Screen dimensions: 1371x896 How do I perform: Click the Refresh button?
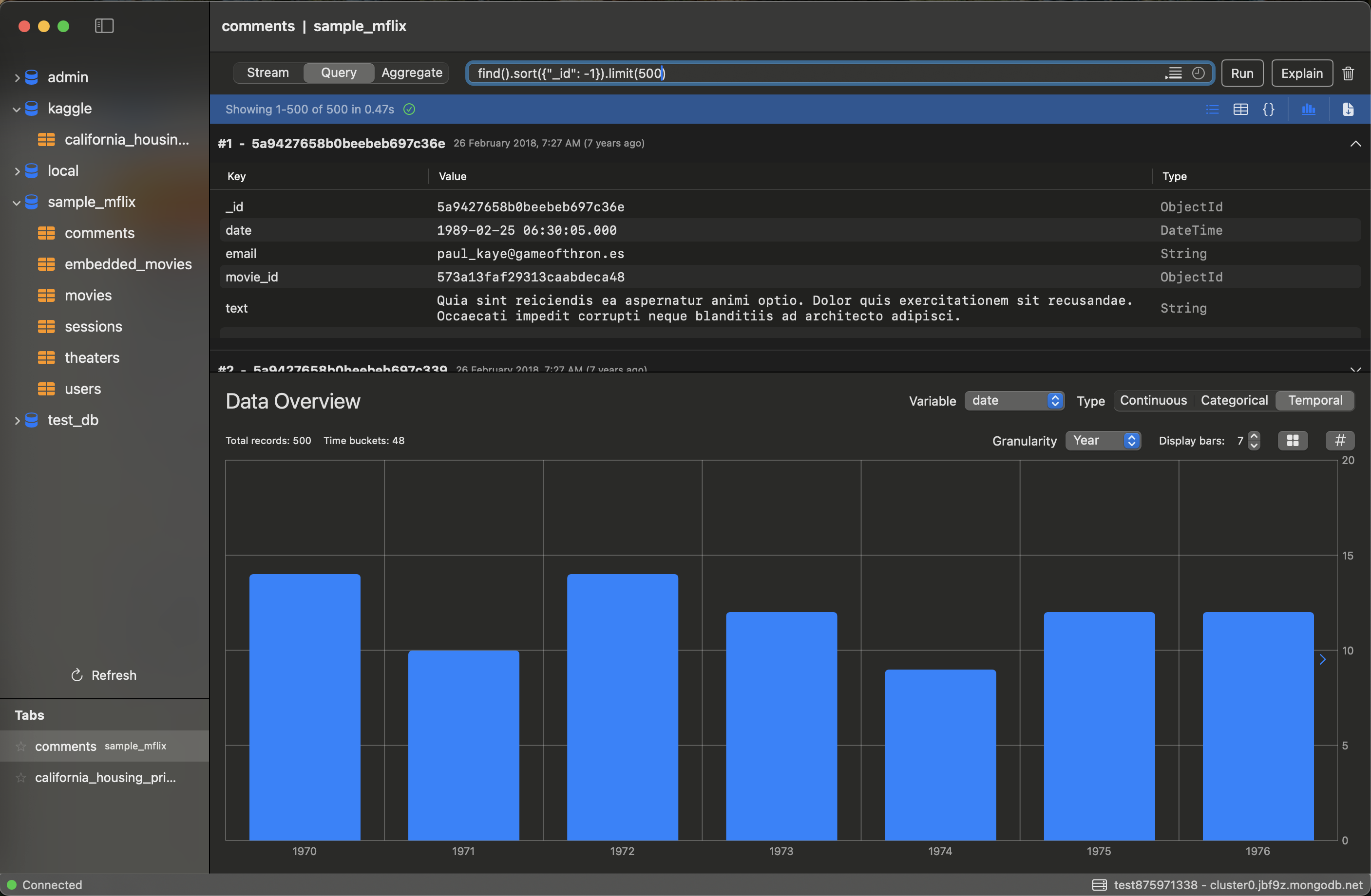(x=104, y=675)
